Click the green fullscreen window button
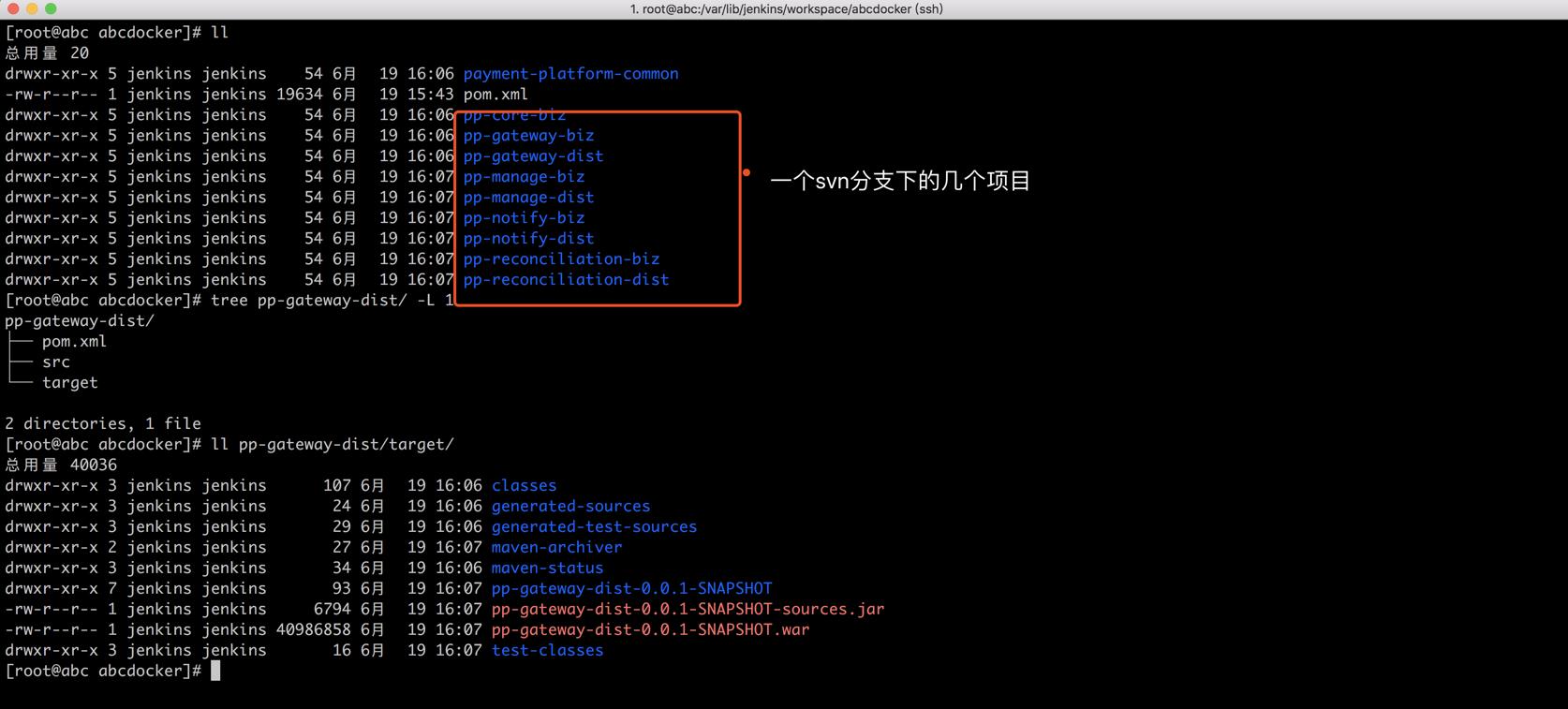 51,8
